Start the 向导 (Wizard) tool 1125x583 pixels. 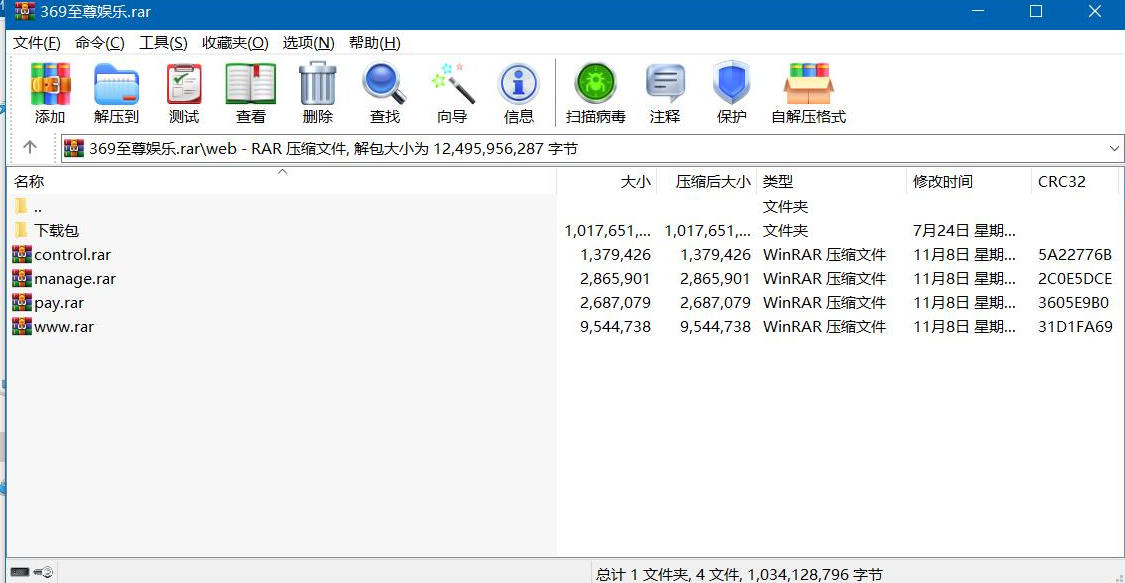pos(451,92)
